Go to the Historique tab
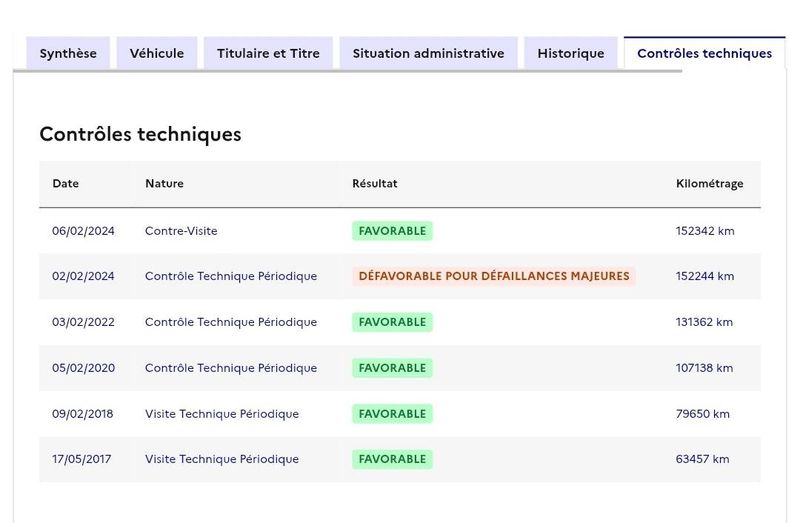The image size is (800, 523). click(x=571, y=53)
